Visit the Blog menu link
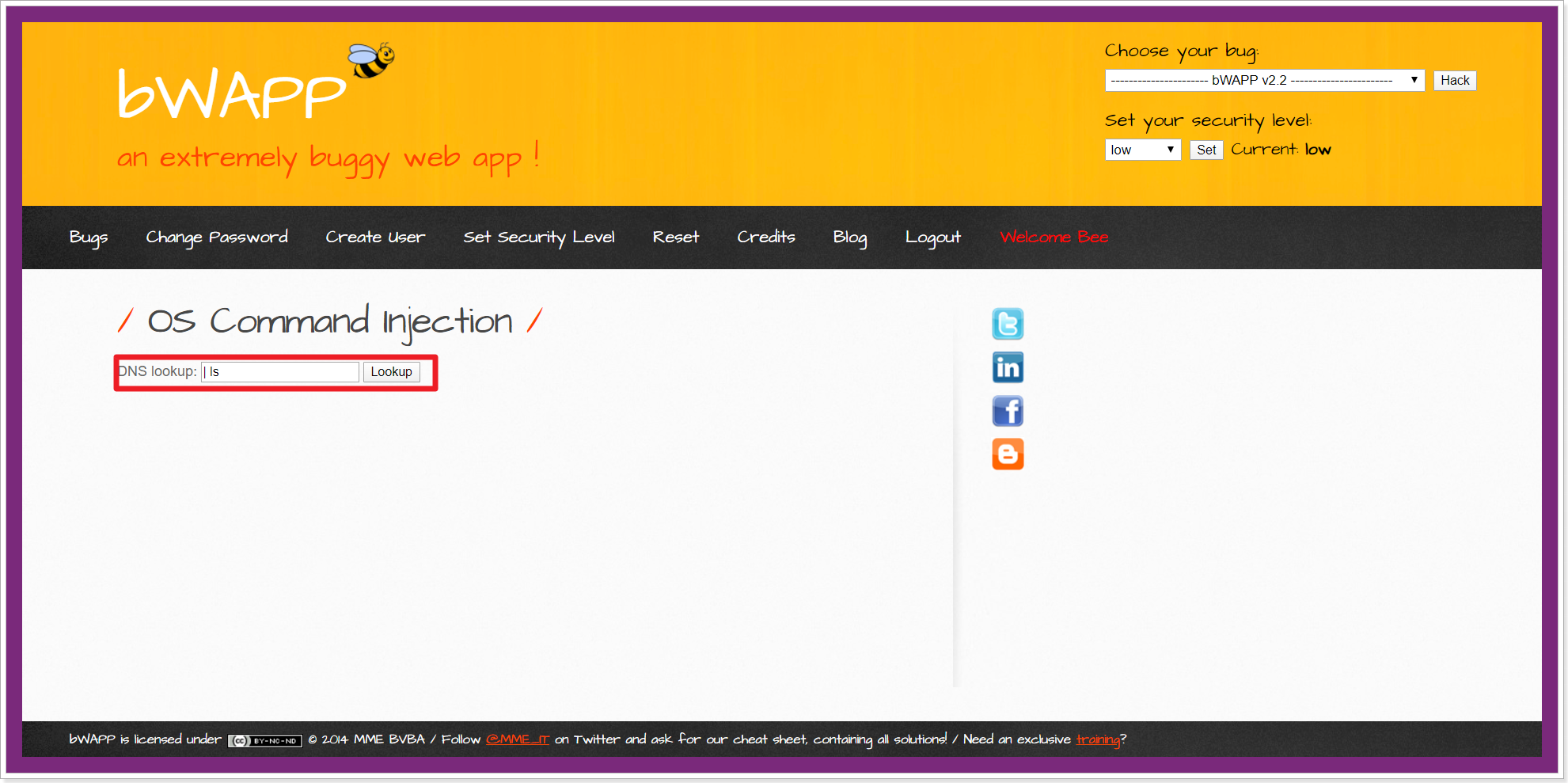The height and width of the screenshot is (783, 1568). pyautogui.click(x=850, y=238)
